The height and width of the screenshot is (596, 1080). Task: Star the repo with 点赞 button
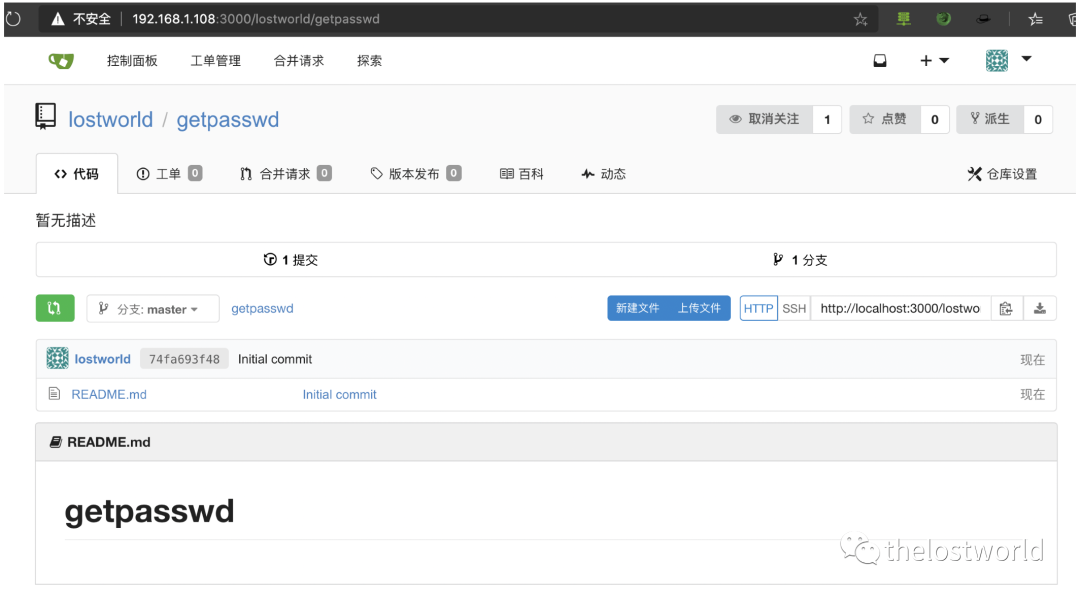pyautogui.click(x=885, y=119)
